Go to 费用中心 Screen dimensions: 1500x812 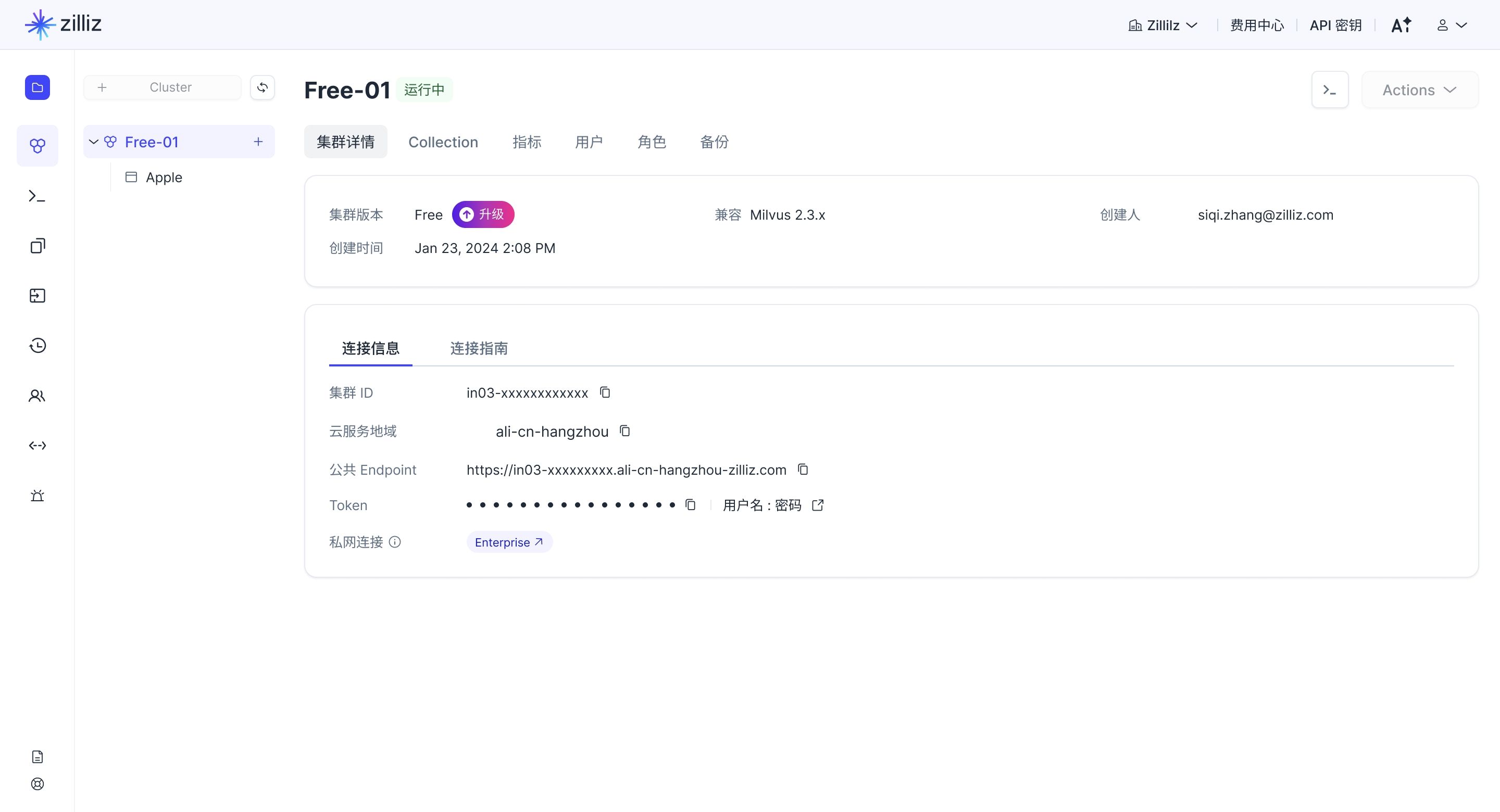(1257, 25)
